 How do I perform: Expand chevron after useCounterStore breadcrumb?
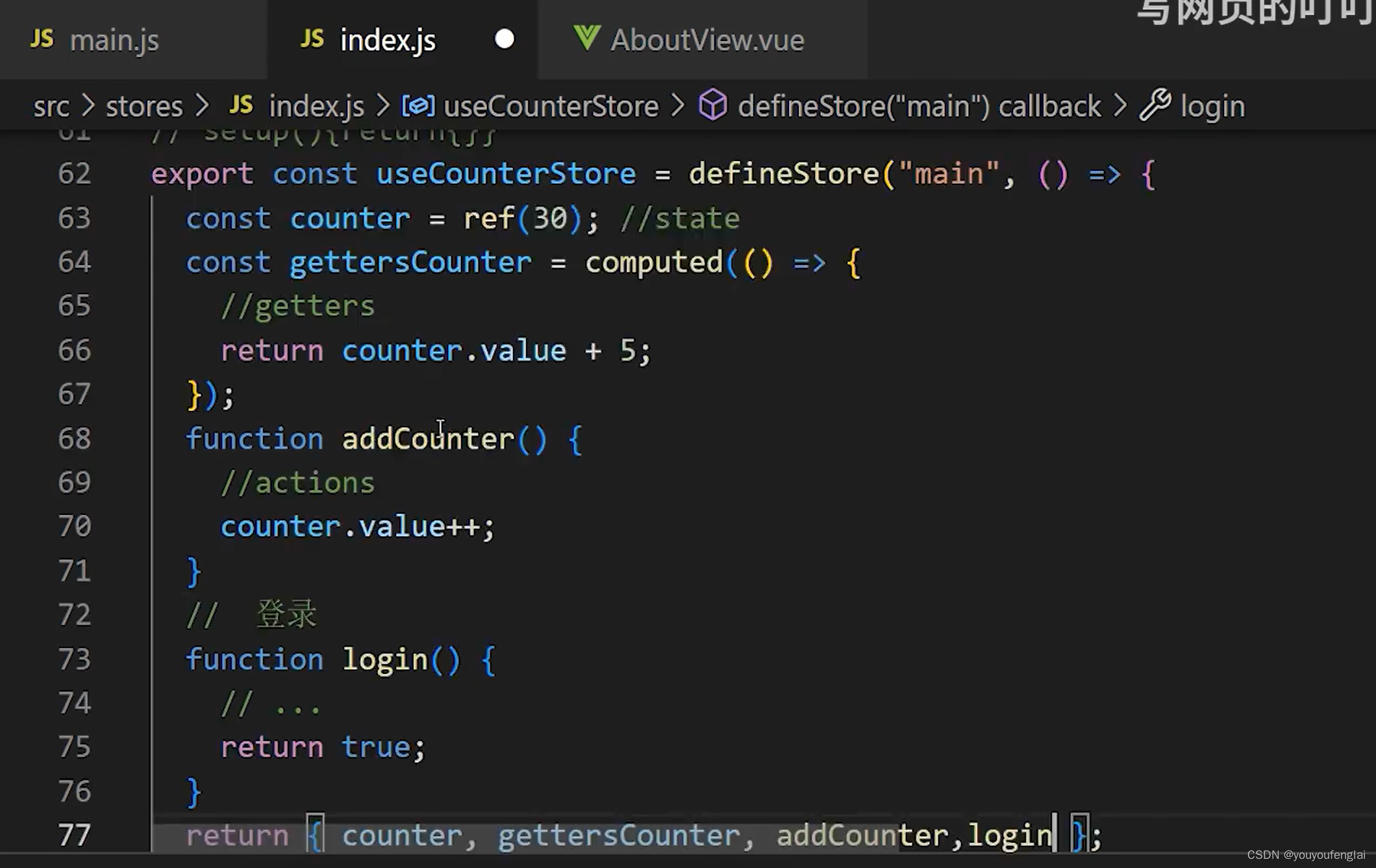click(x=678, y=106)
